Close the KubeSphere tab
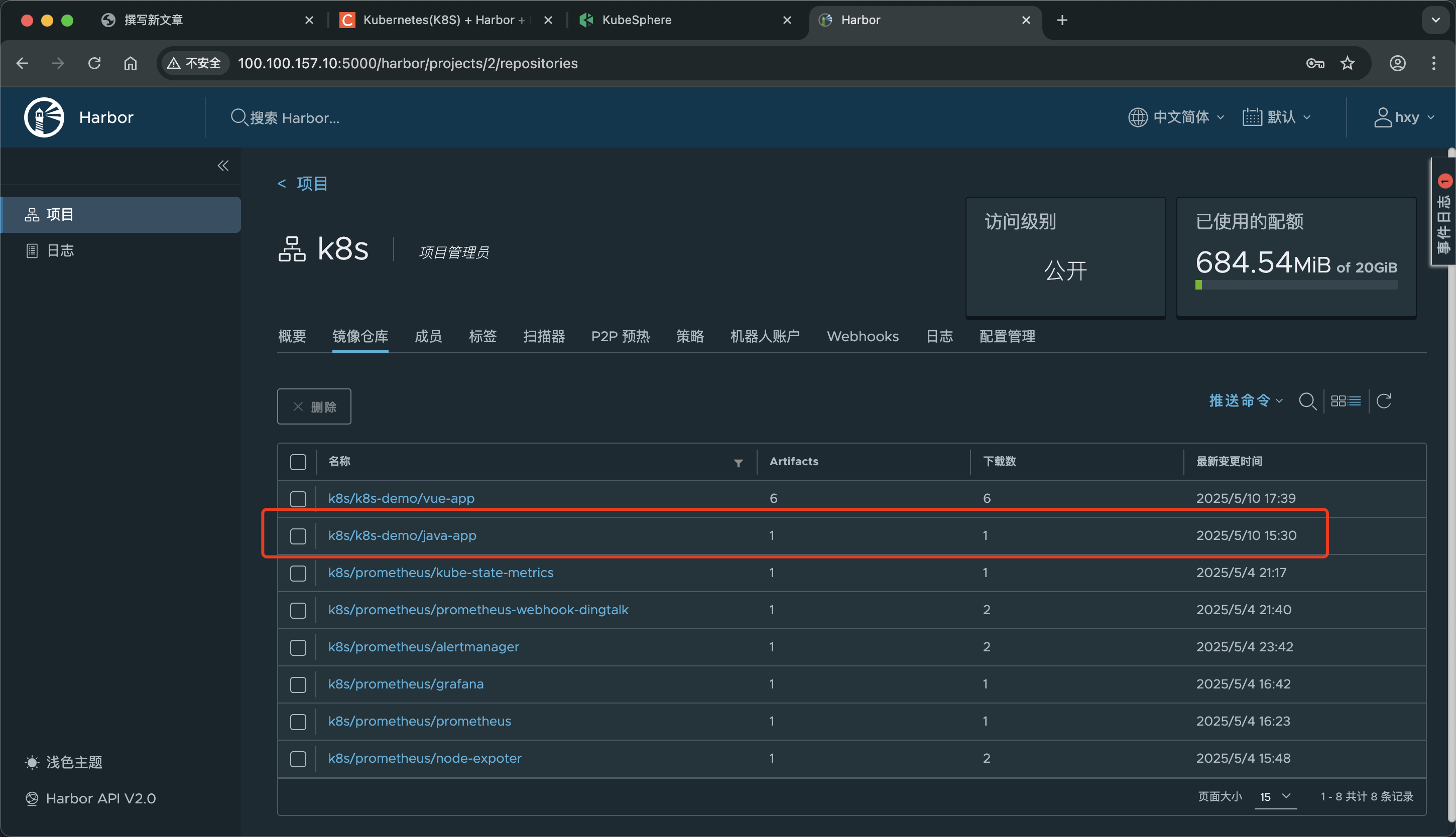The width and height of the screenshot is (1456, 837). (x=787, y=20)
